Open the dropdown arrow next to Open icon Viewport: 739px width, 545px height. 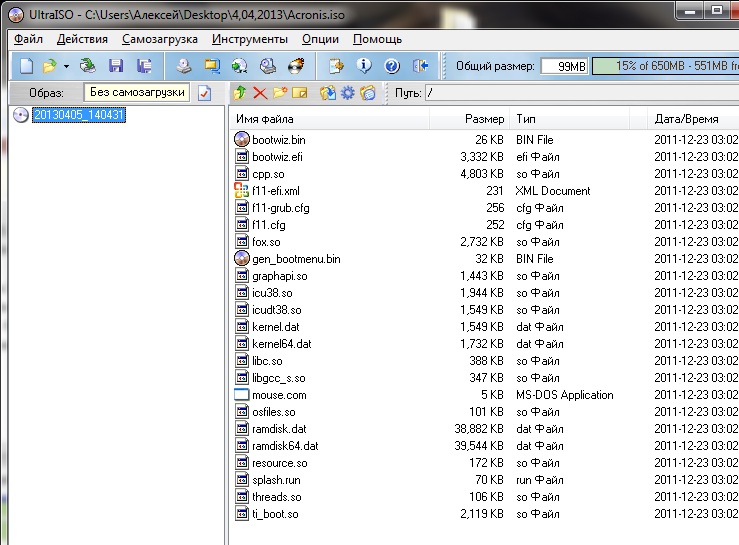click(66, 66)
